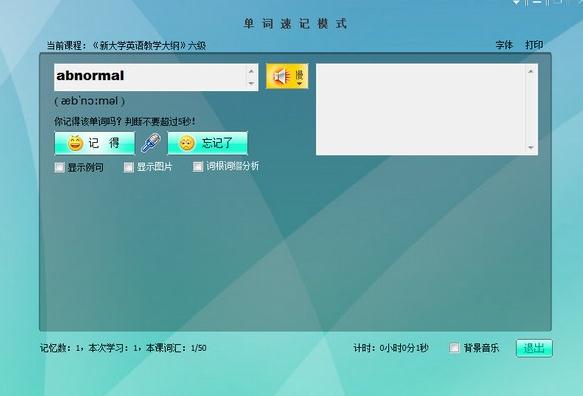Click the sad-face 忘记了 (forgot) button
This screenshot has width=583, height=396.
[207, 143]
